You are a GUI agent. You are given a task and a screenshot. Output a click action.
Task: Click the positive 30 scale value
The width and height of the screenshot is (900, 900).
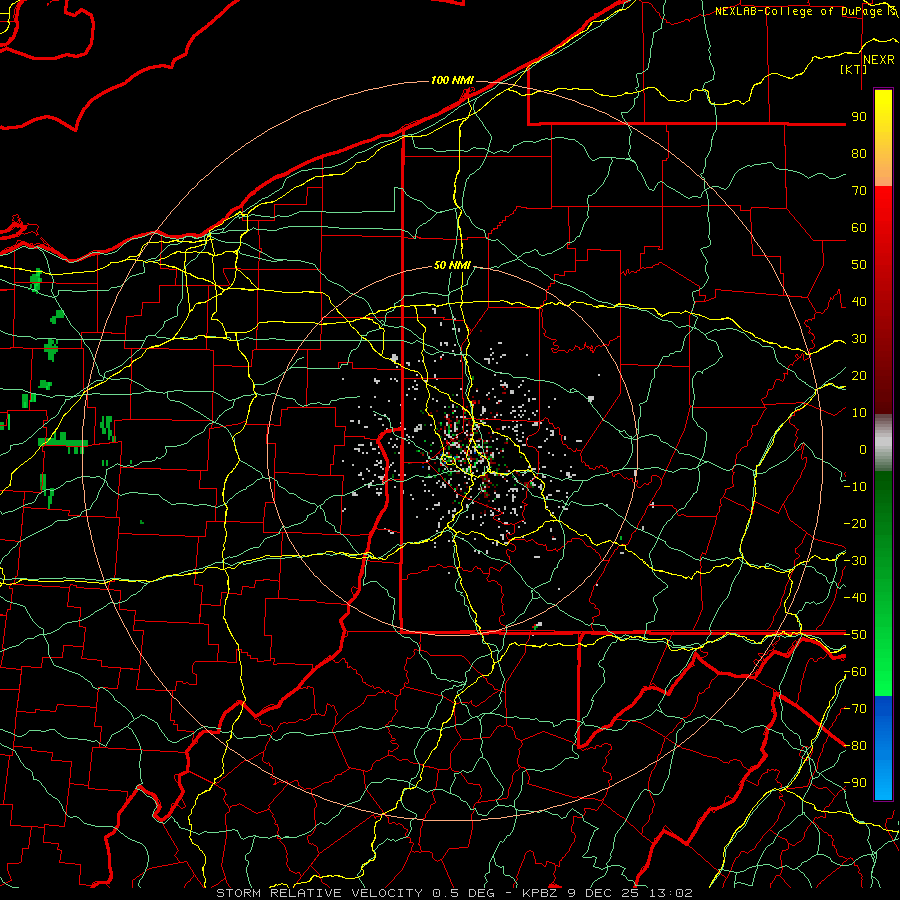point(859,339)
